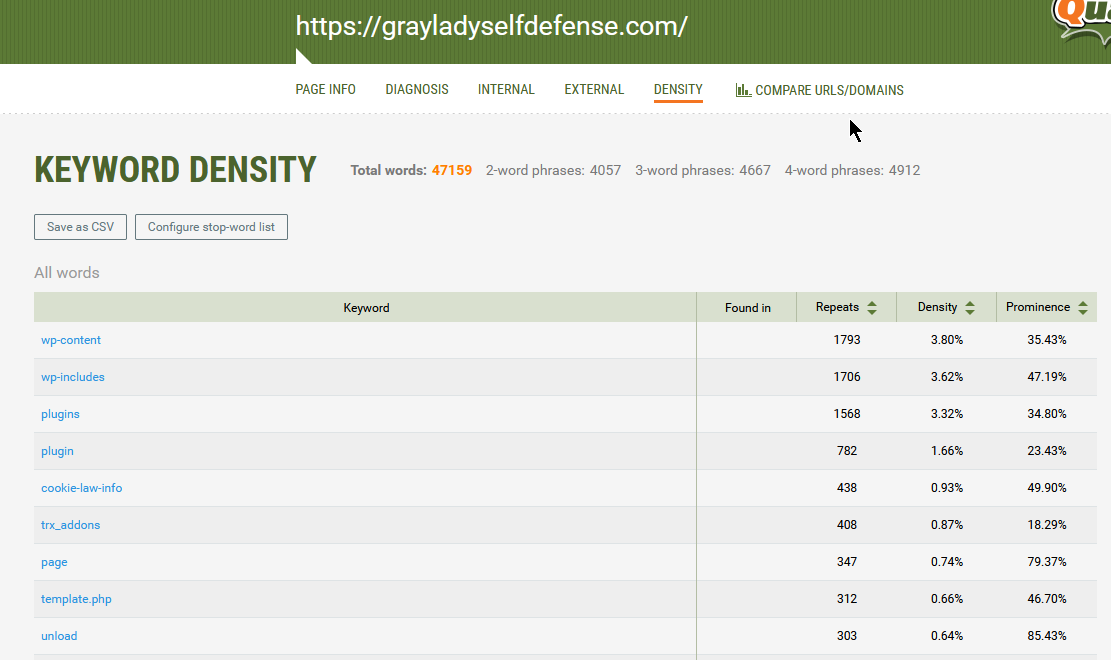Open the Internal links tab
This screenshot has height=660, width=1111.
click(x=506, y=90)
